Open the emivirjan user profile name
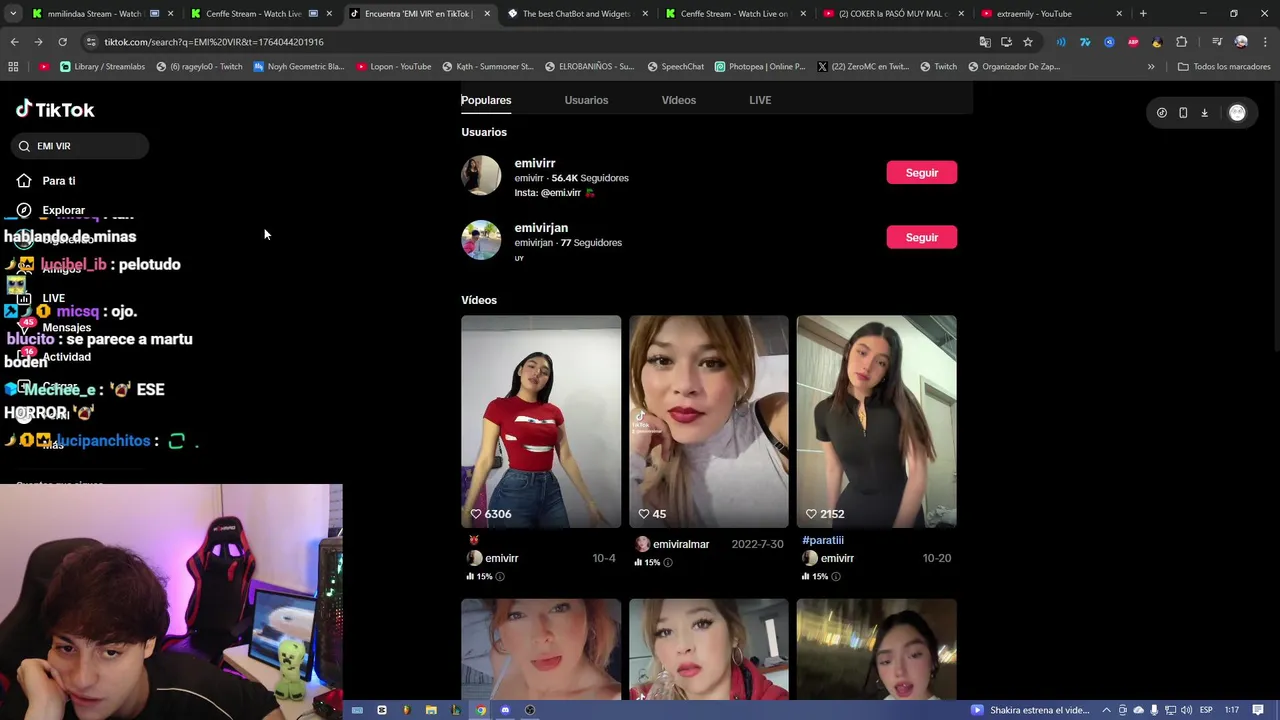The image size is (1280, 720). (541, 228)
